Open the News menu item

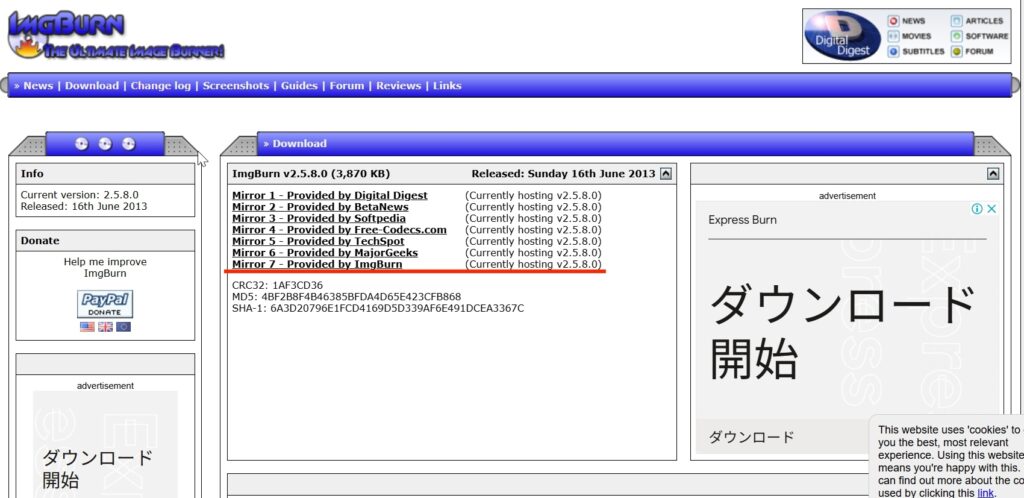(x=38, y=86)
